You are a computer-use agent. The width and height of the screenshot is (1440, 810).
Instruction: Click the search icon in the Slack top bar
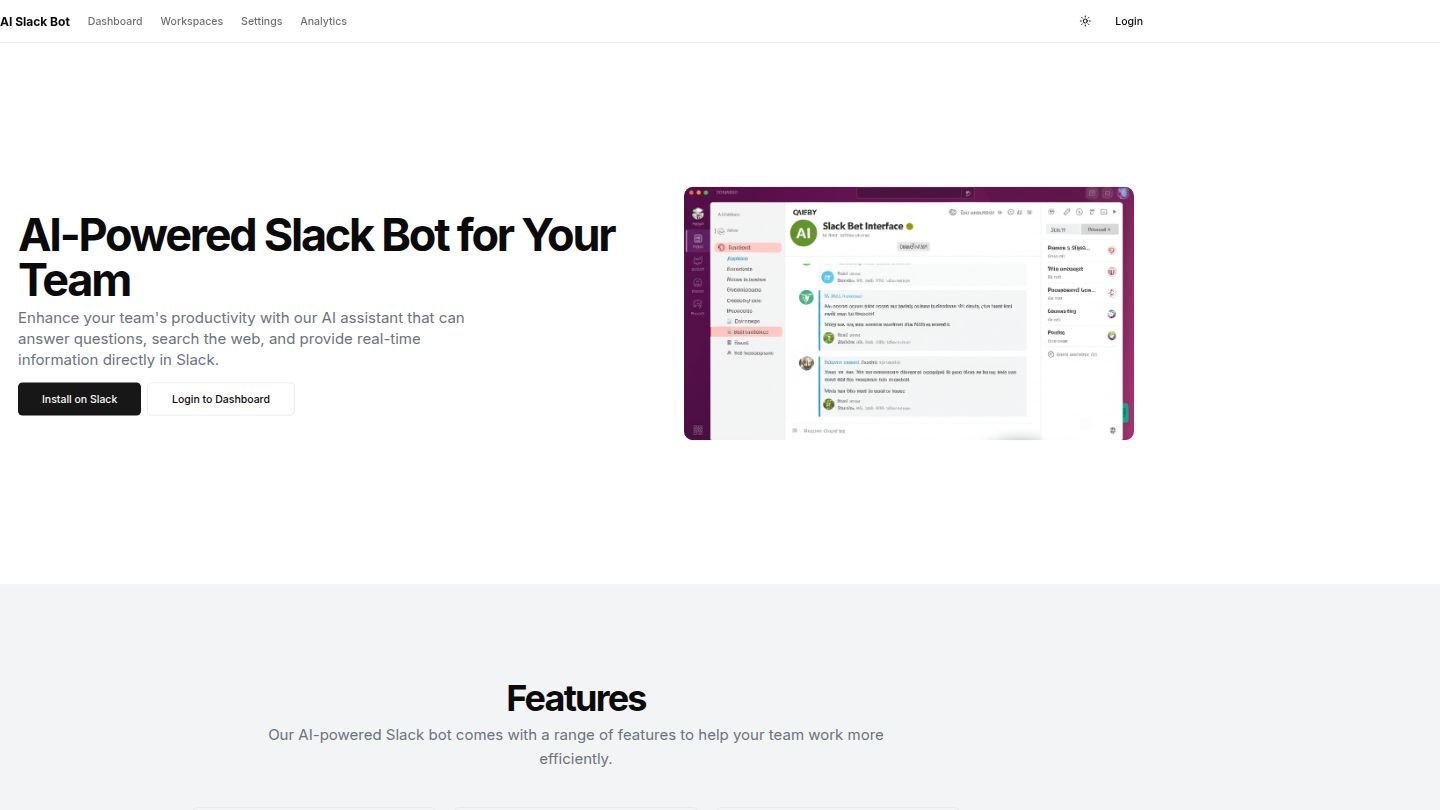(x=966, y=193)
